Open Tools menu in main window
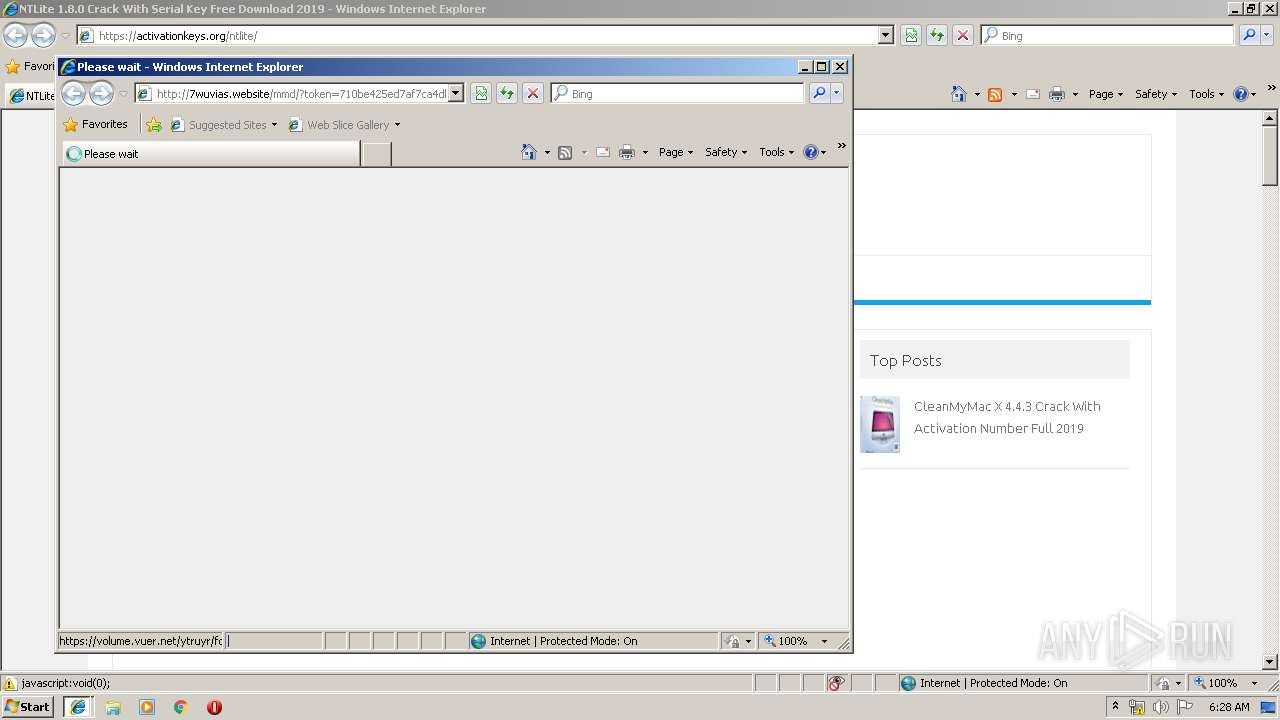Viewport: 1280px width, 720px height. (x=1207, y=94)
